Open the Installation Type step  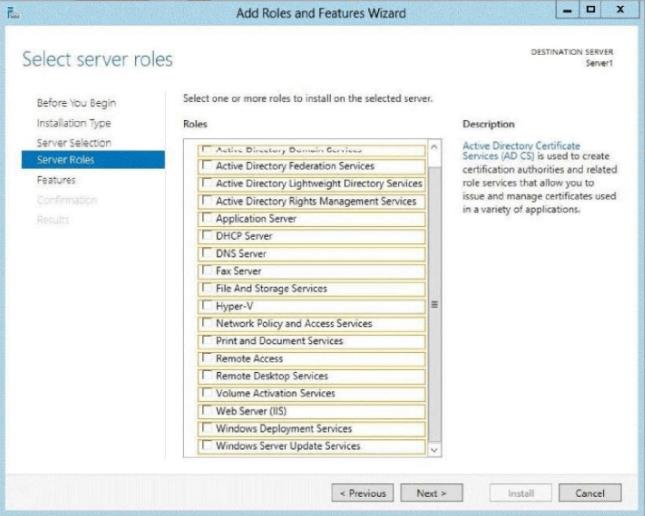tap(74, 123)
